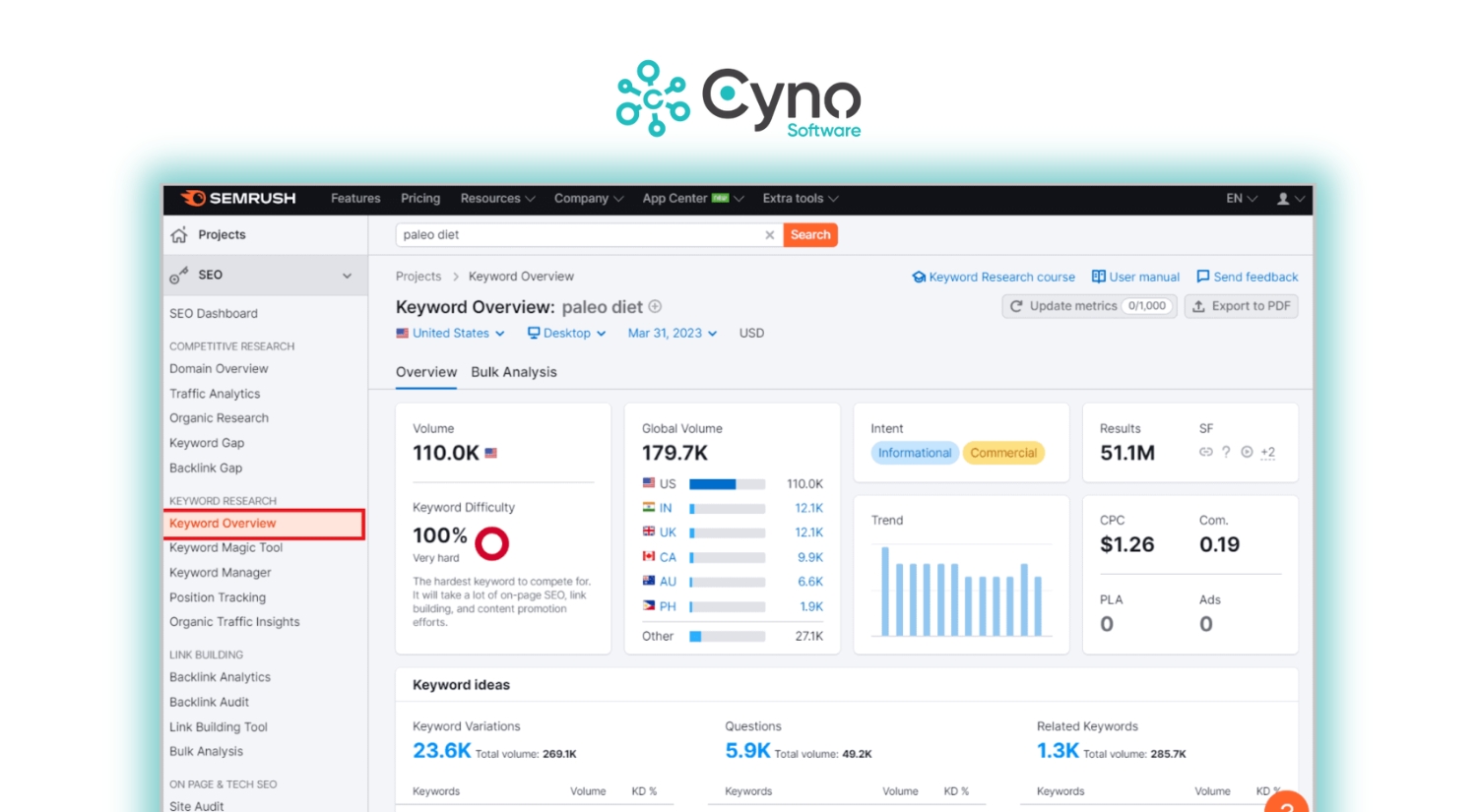Click the SERP Features link icon under SF
This screenshot has width=1477, height=812.
1205,452
